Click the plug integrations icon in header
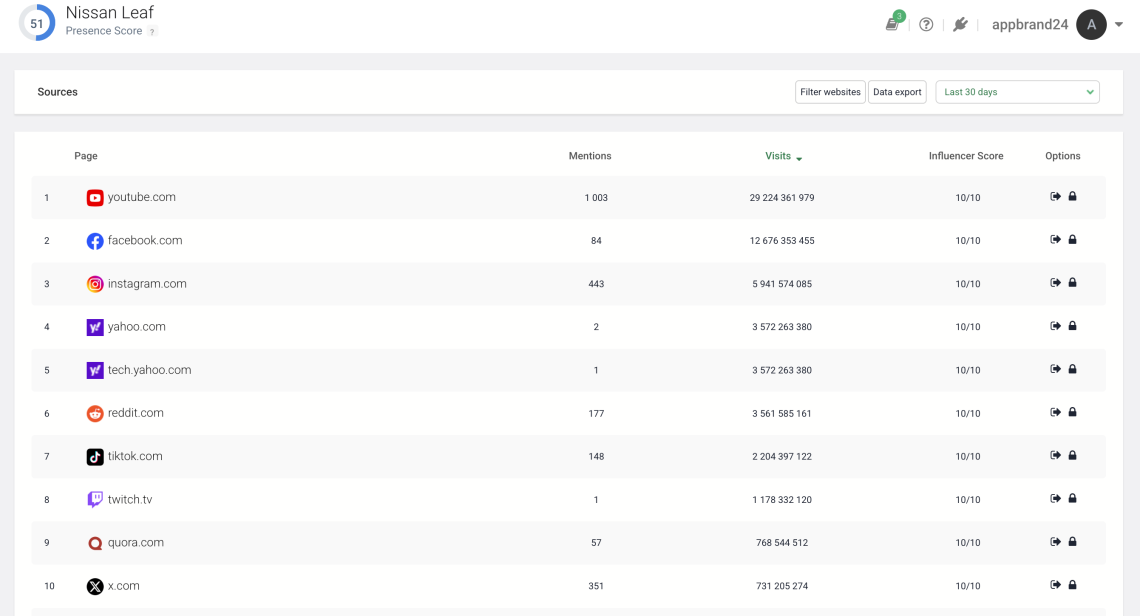Image resolution: width=1140 pixels, height=616 pixels. pyautogui.click(x=960, y=25)
